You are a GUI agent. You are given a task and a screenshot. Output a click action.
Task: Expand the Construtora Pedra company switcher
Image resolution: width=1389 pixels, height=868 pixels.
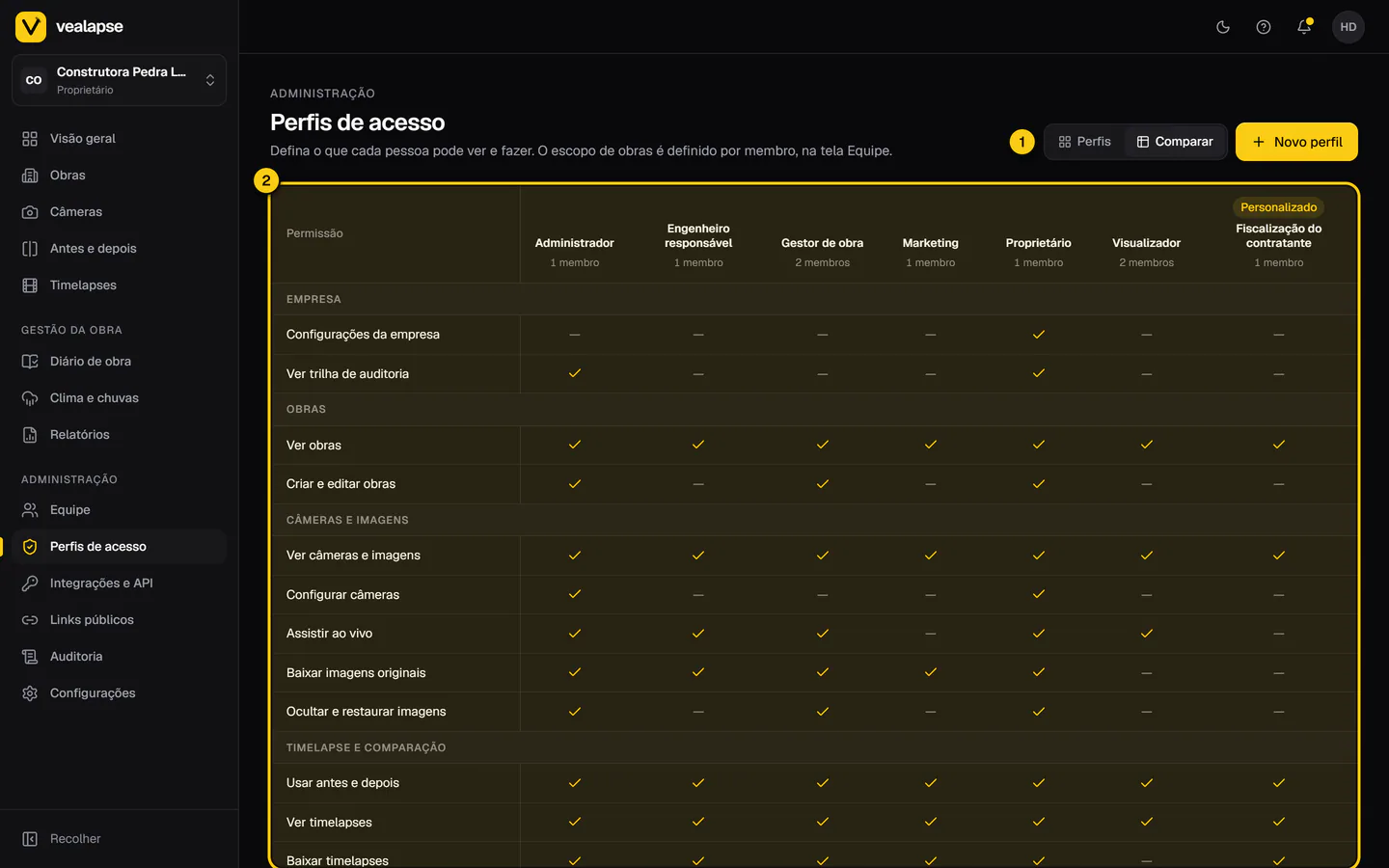click(119, 80)
